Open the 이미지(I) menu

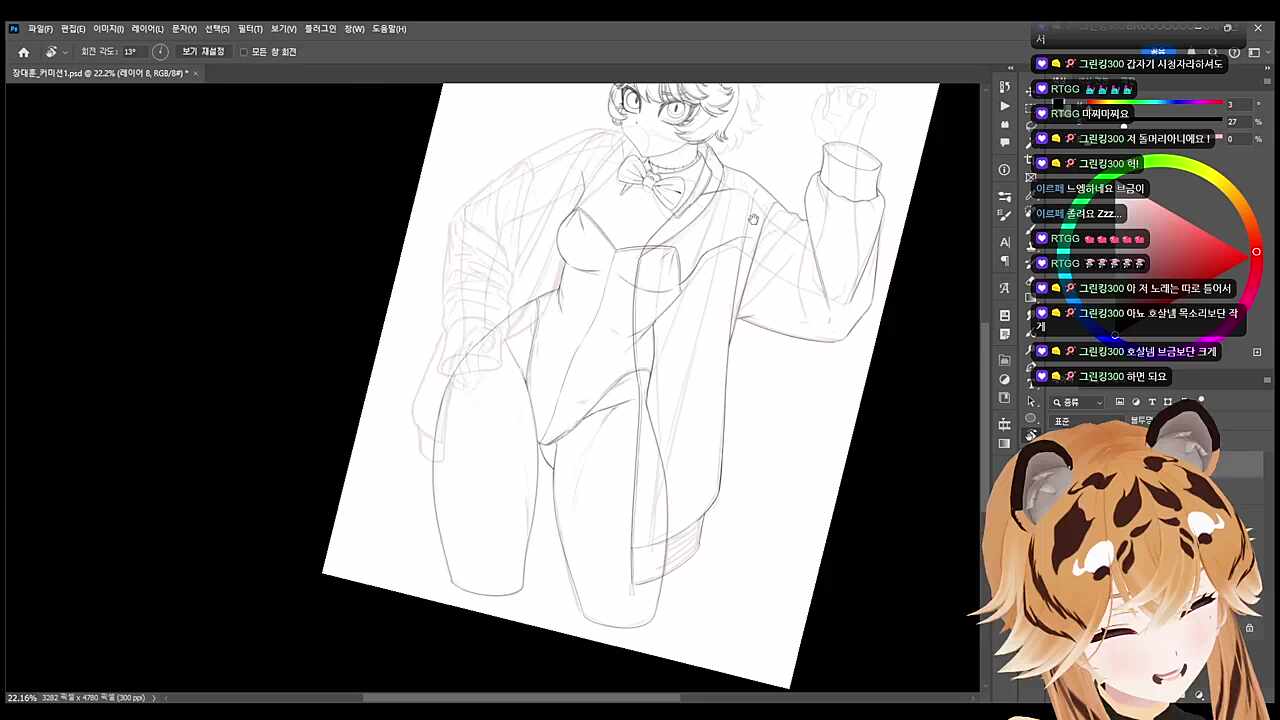point(108,29)
